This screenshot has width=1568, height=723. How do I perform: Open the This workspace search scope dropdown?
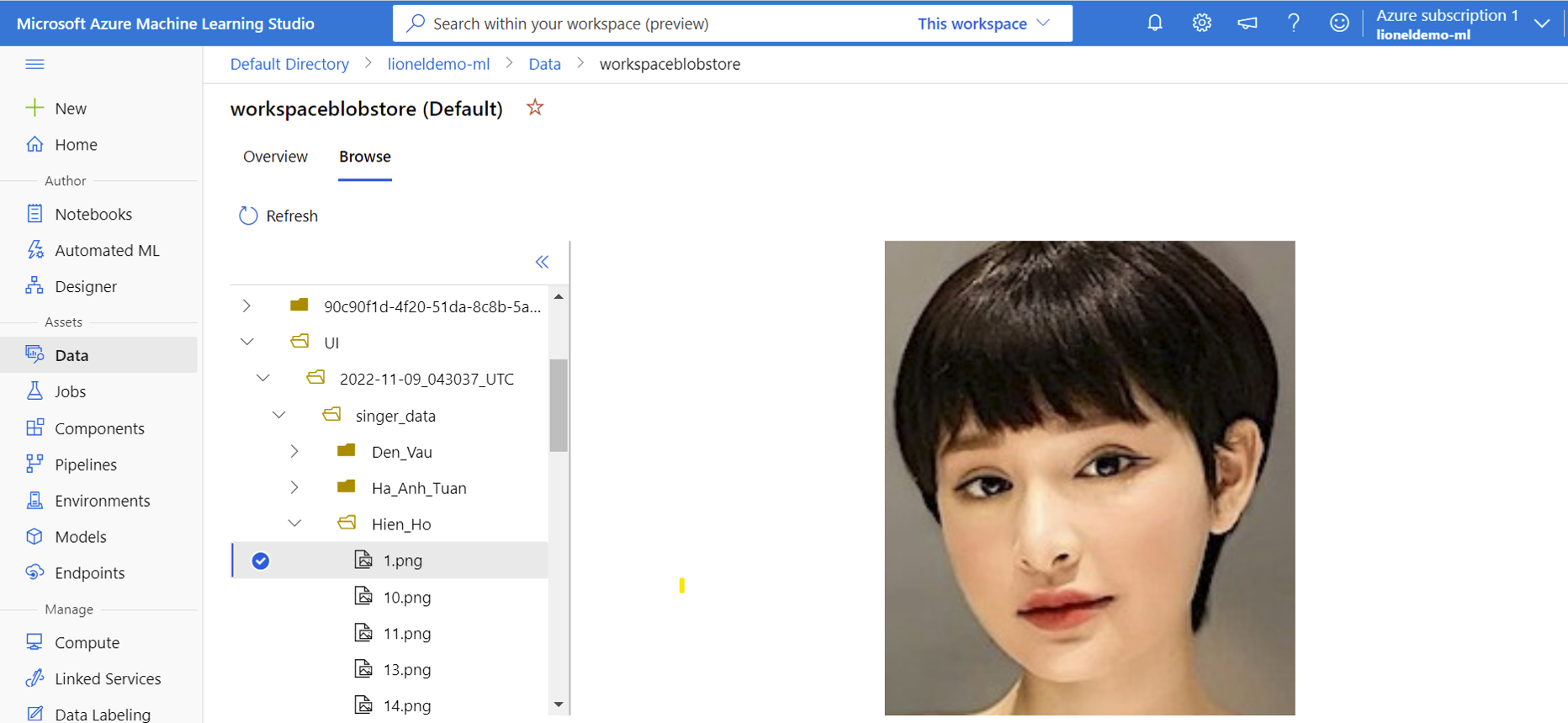tap(983, 24)
